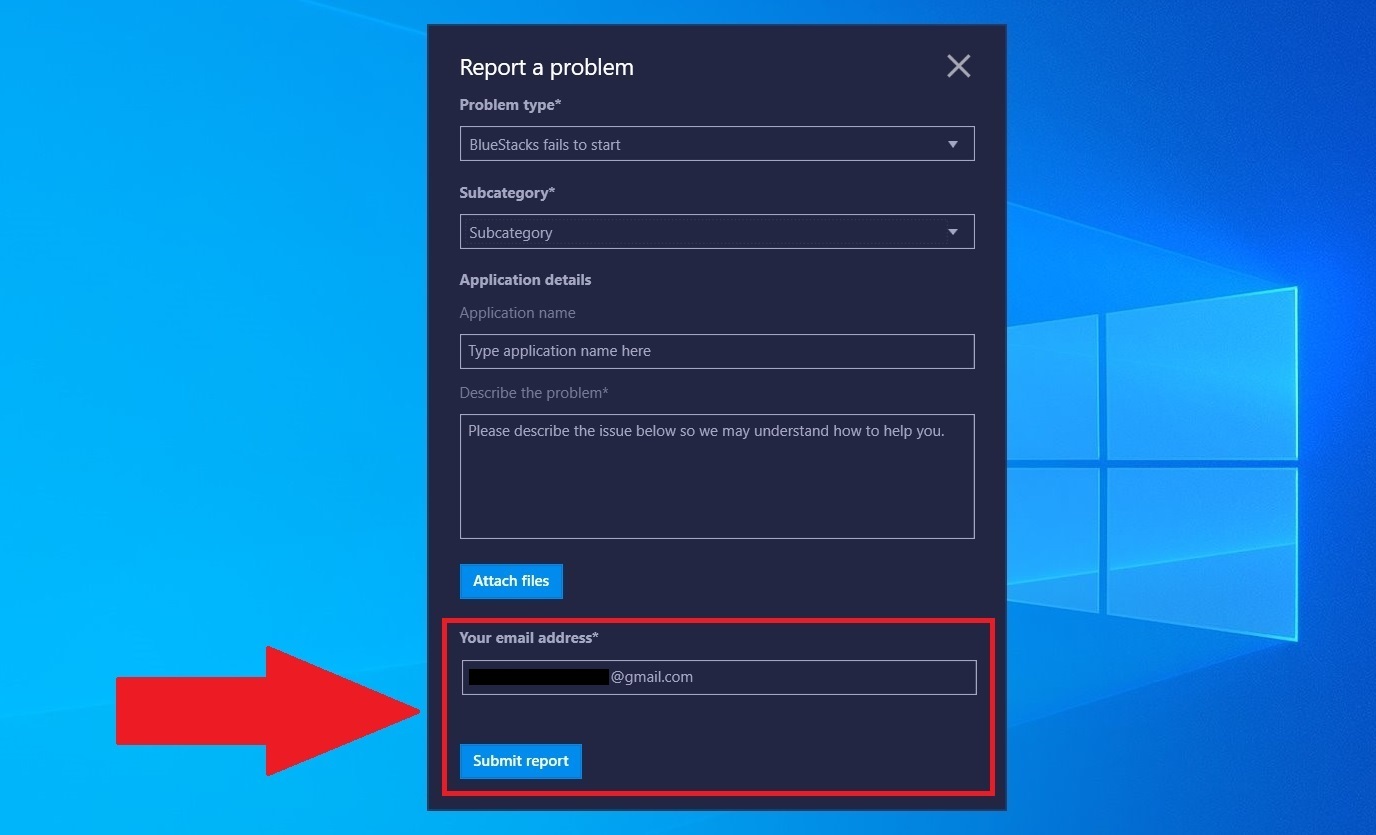Select the "BlueStacks fails to start" combo box
Screen dimensions: 1376x835
click(717, 144)
